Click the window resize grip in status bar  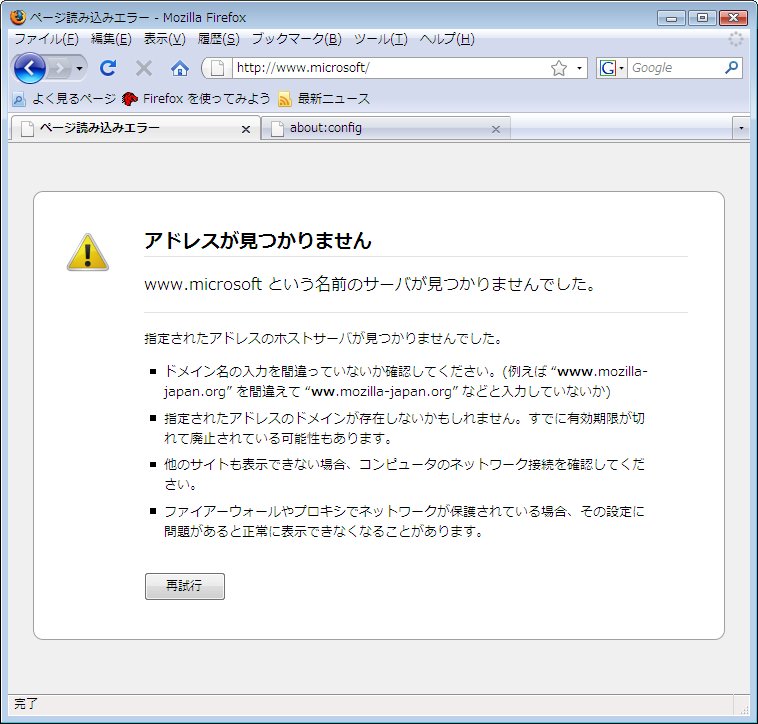tap(744, 709)
